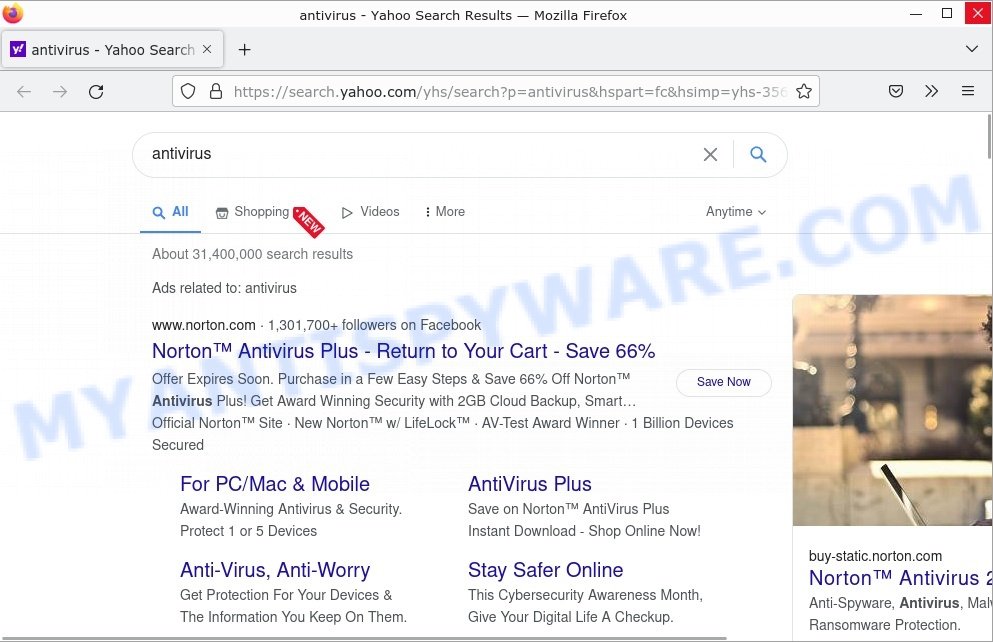Expand the list all tabs chevron

[971, 49]
